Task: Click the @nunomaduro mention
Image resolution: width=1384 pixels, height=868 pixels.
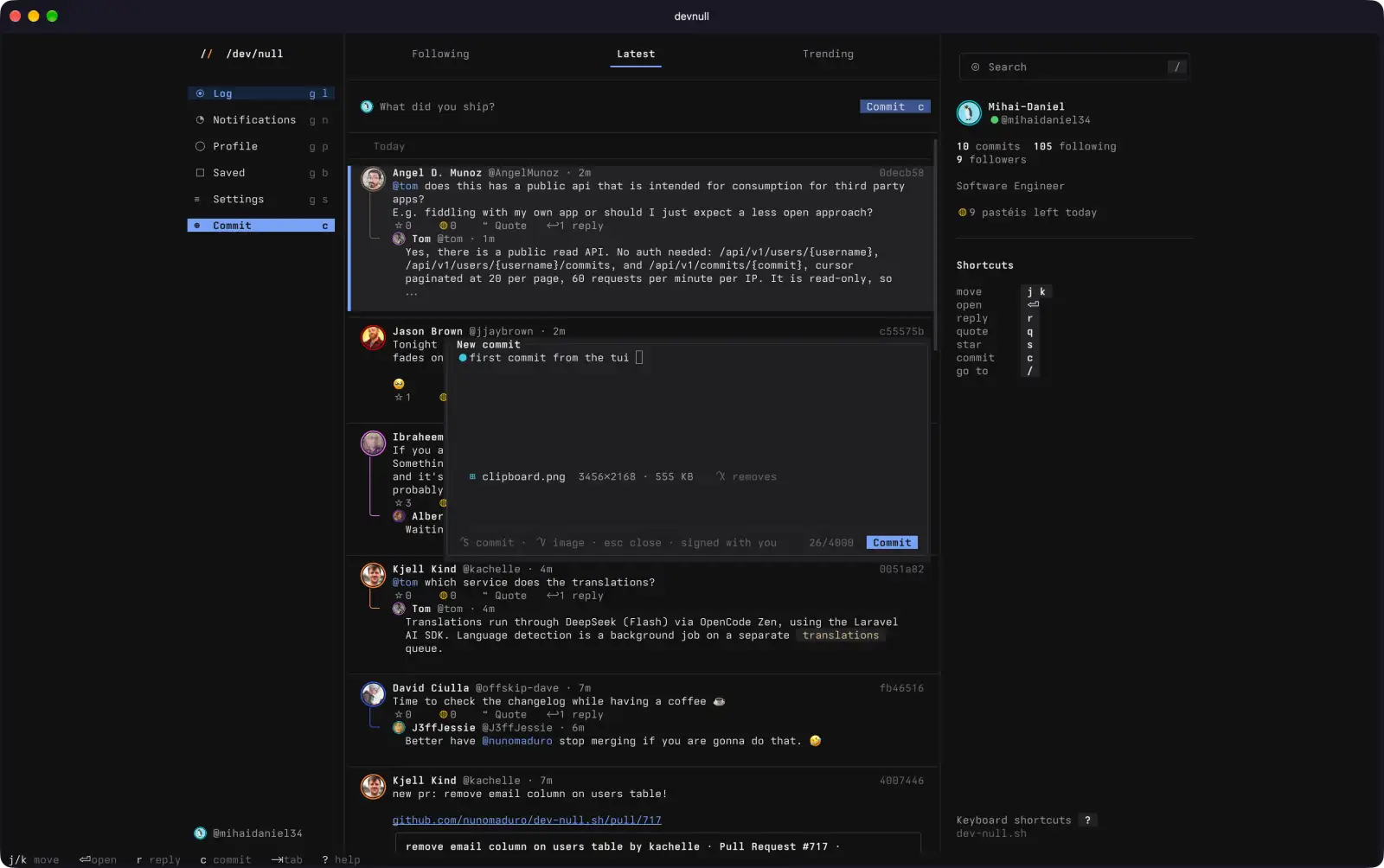Action: (517, 741)
